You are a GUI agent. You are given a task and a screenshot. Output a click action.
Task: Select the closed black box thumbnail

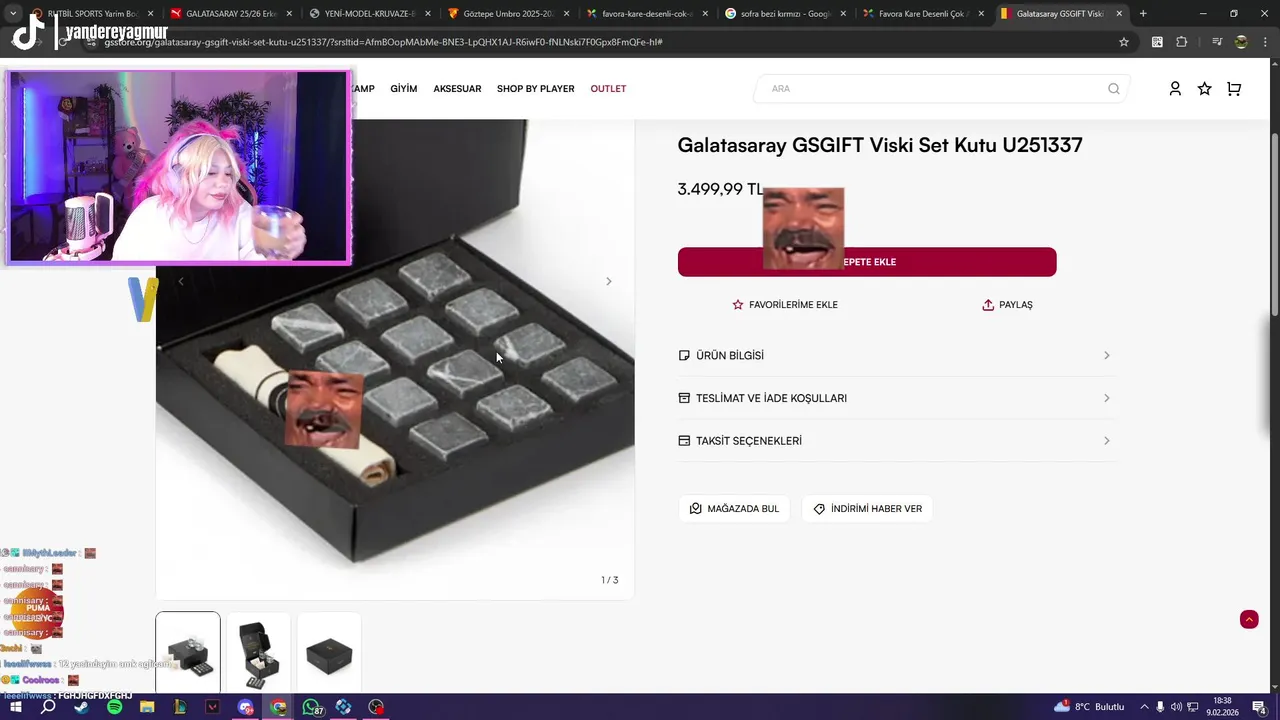pos(329,654)
